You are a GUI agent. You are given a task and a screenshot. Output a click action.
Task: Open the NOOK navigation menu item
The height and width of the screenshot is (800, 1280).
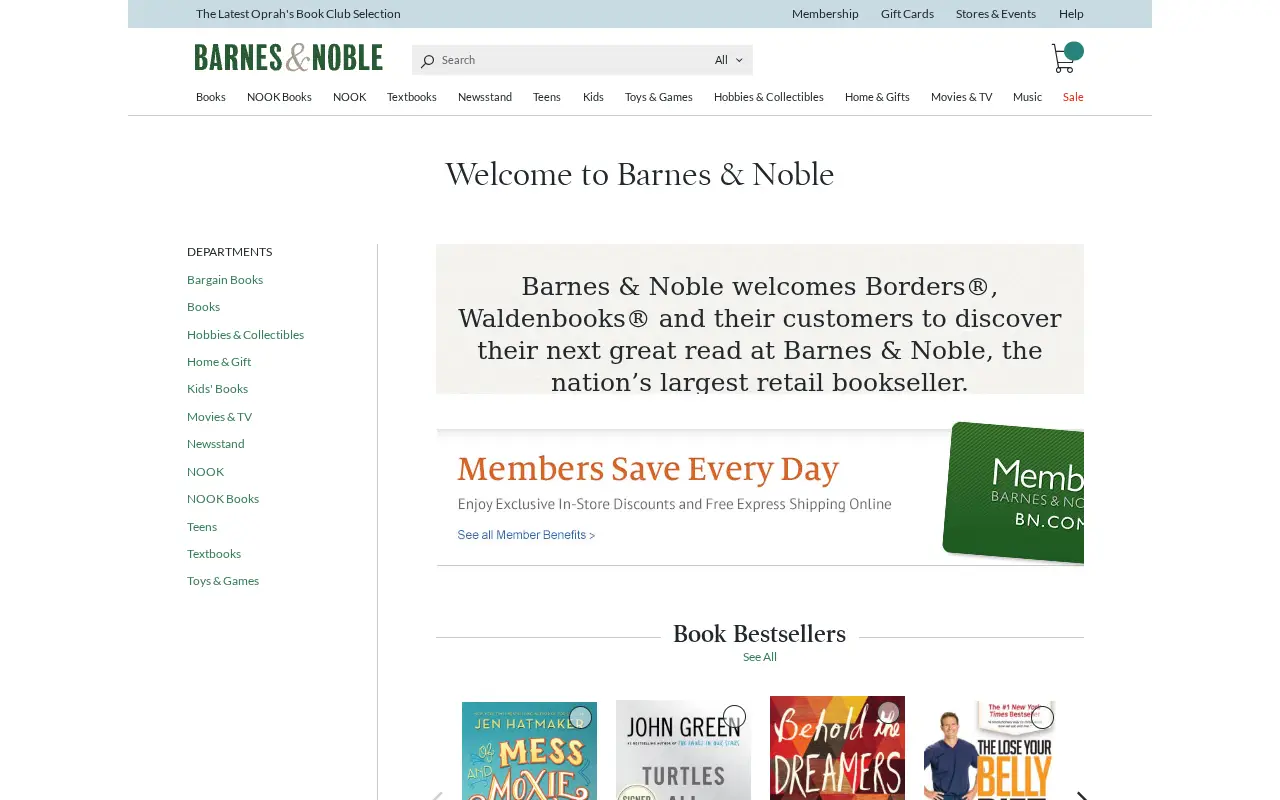(349, 97)
